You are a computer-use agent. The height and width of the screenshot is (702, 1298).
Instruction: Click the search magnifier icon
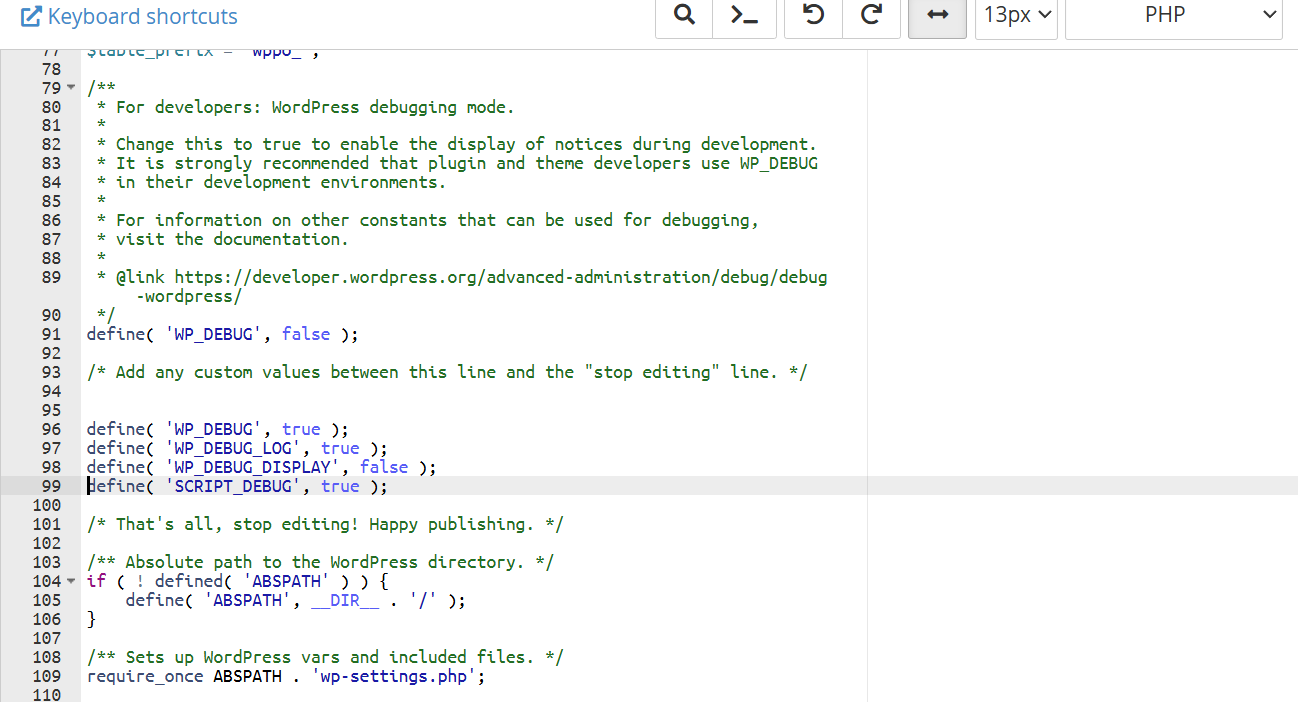click(684, 16)
